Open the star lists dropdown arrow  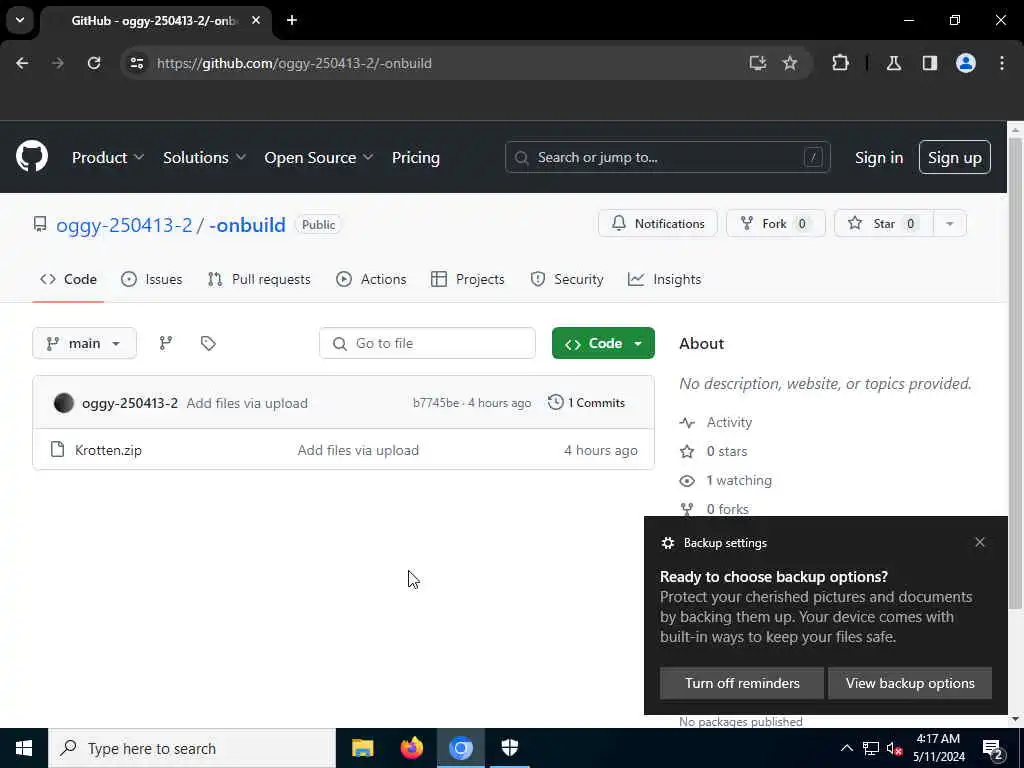tap(950, 223)
